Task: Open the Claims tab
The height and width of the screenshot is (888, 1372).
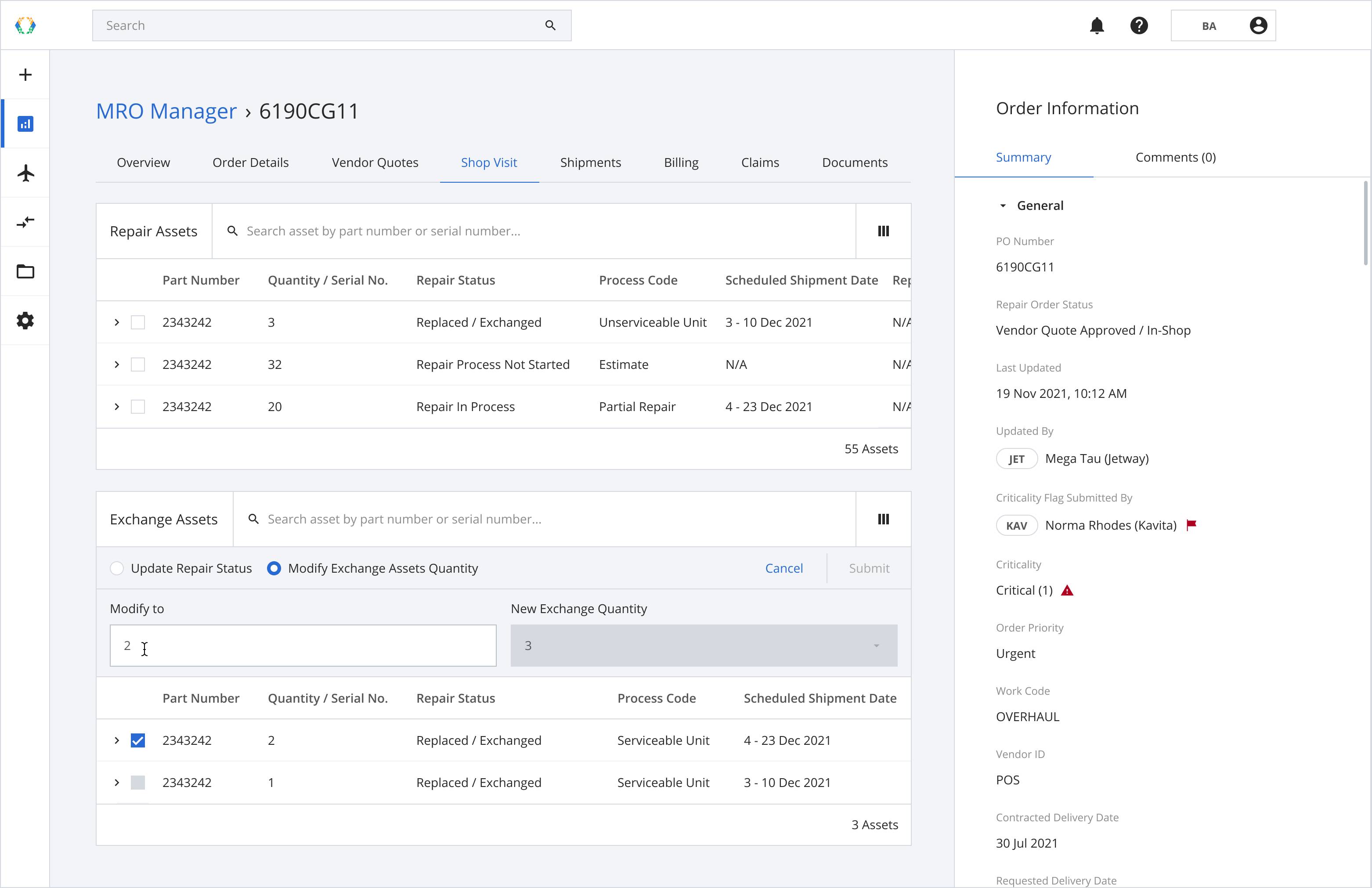Action: click(760, 162)
